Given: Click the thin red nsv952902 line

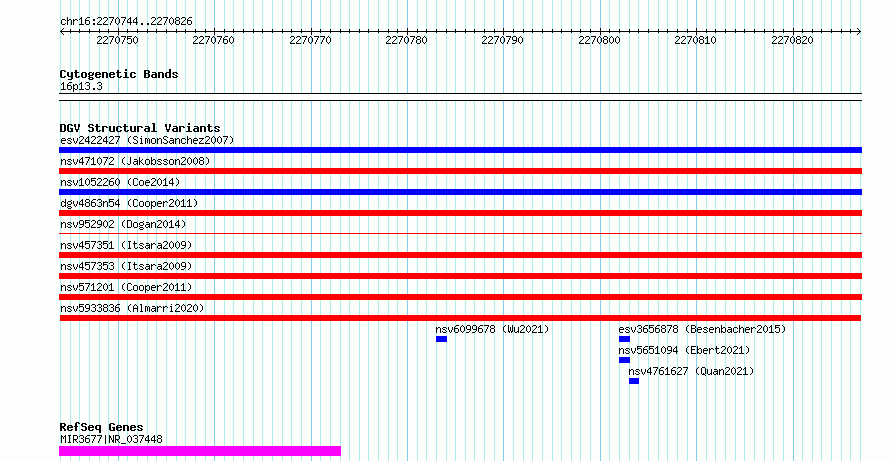Looking at the screenshot, I should coord(460,233).
